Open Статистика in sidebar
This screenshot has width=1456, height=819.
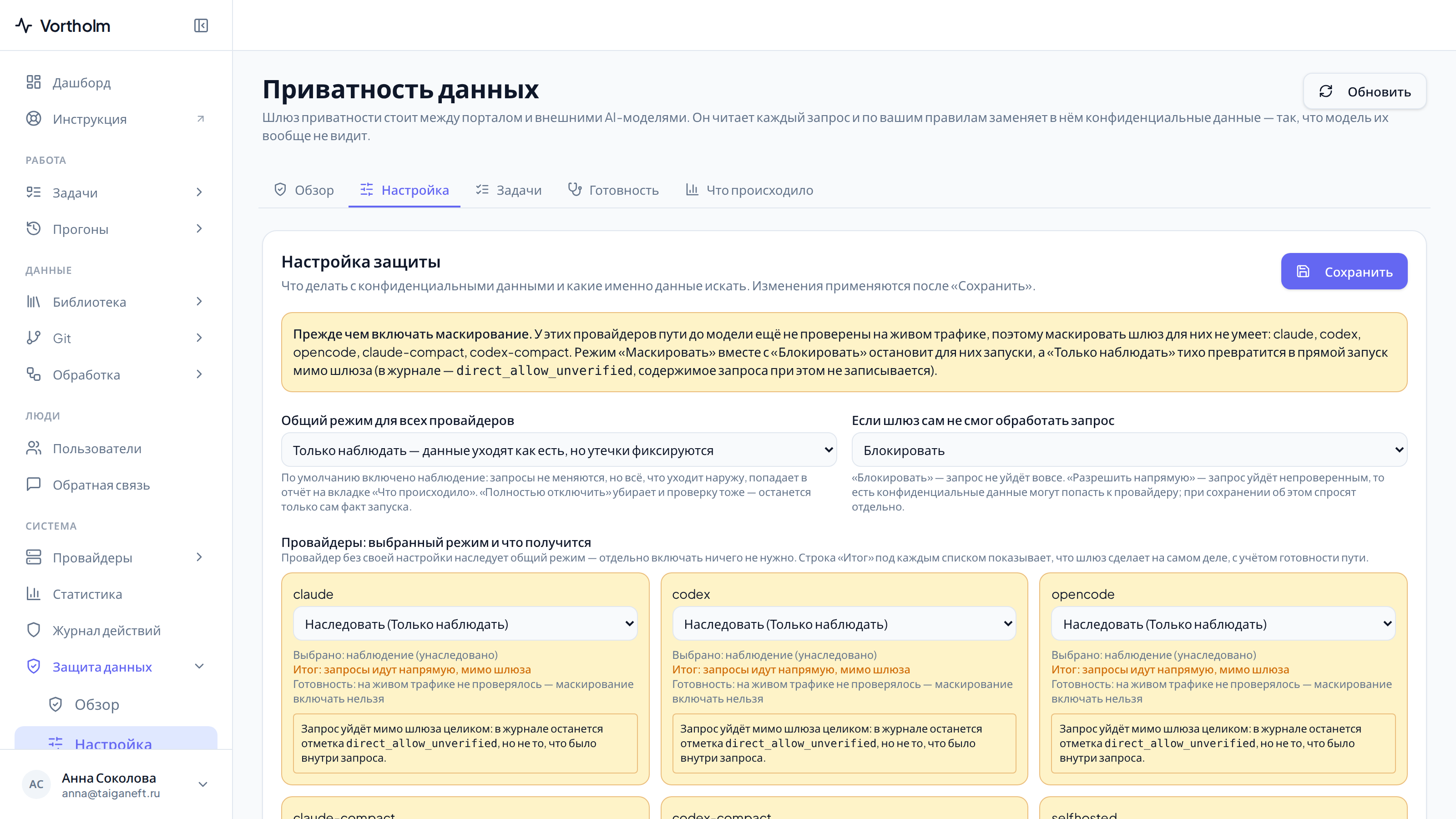[116, 593]
